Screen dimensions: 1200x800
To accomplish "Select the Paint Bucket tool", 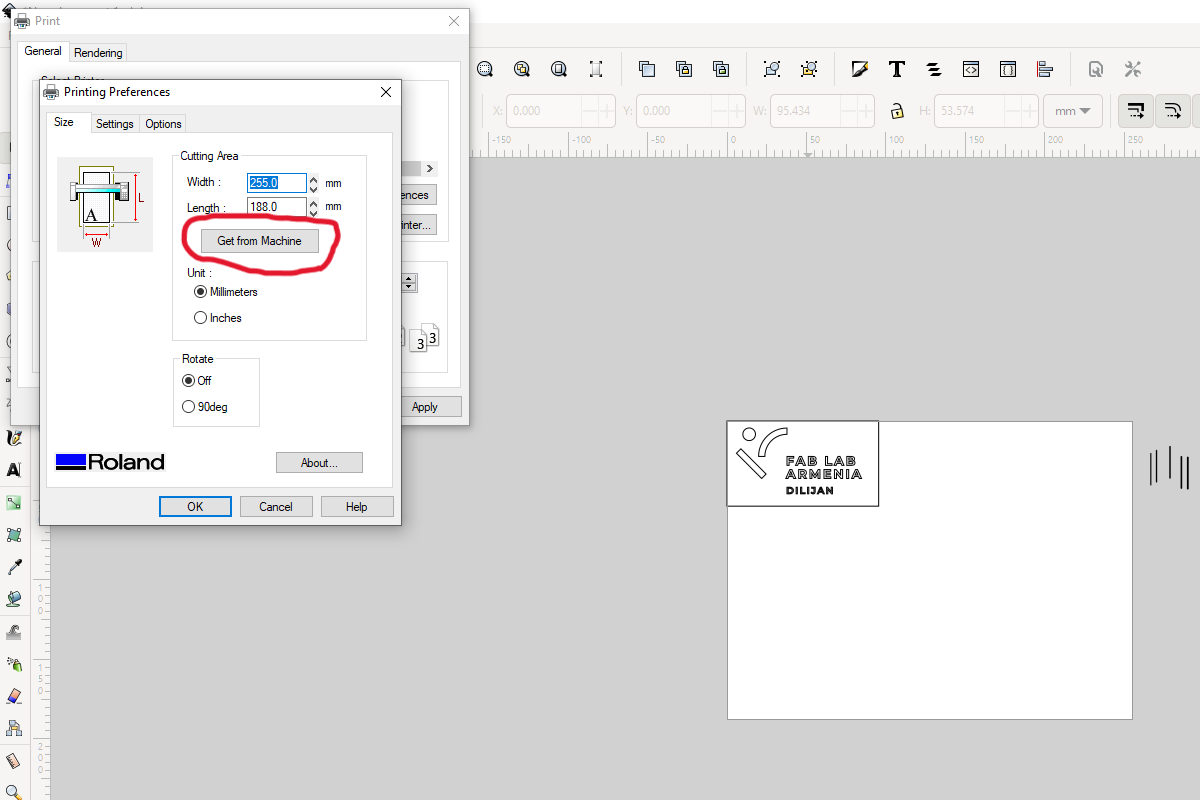I will tap(14, 599).
